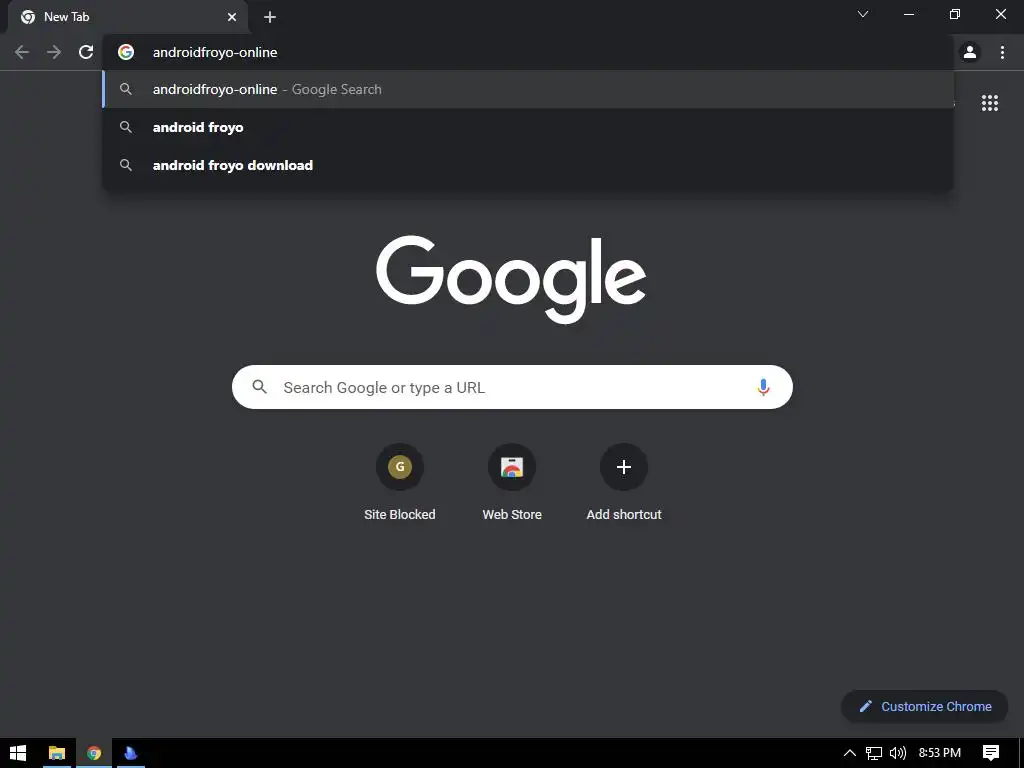This screenshot has height=768, width=1024.
Task: Click the 8:53 PM taskbar clock
Action: [940, 753]
